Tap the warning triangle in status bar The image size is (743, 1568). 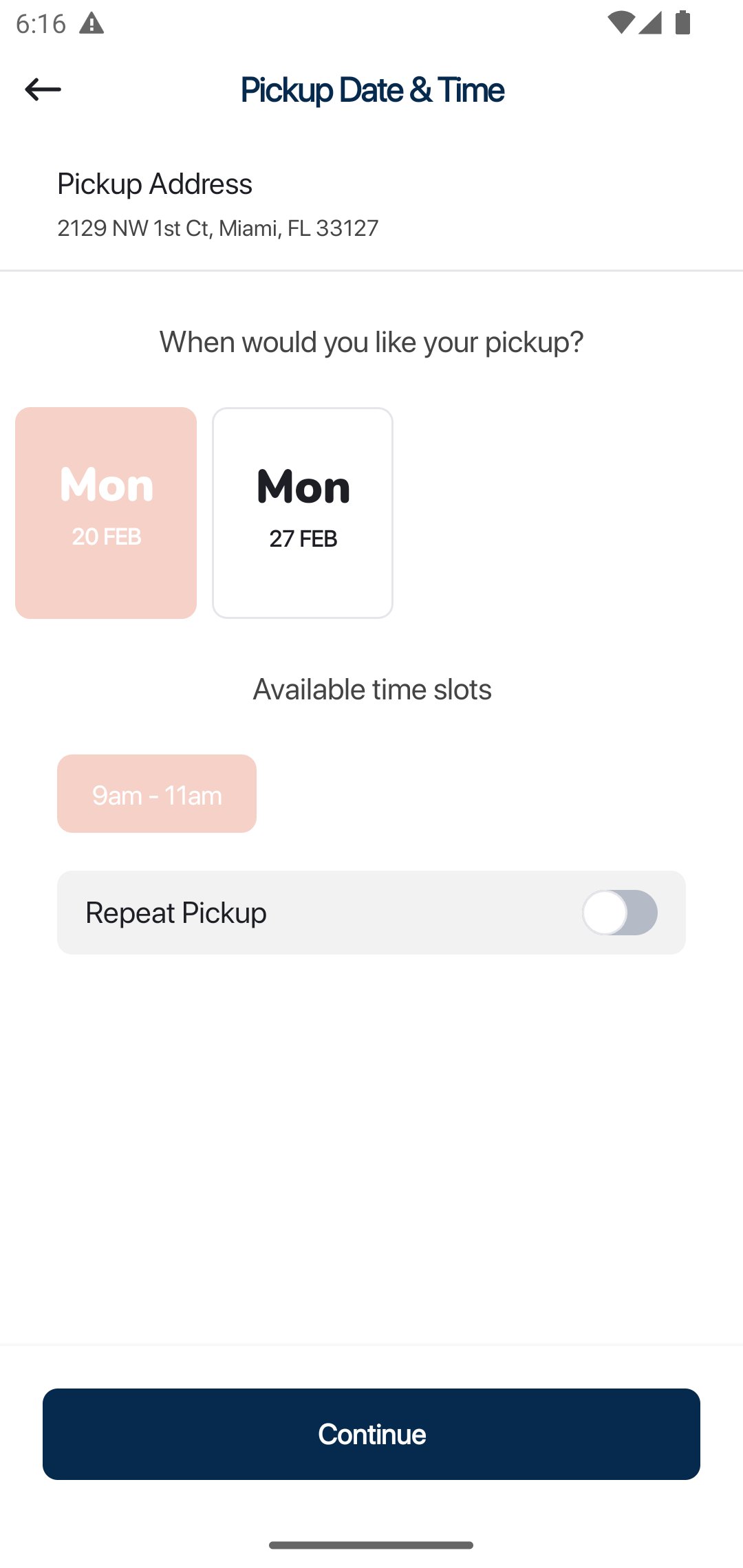coord(91,24)
